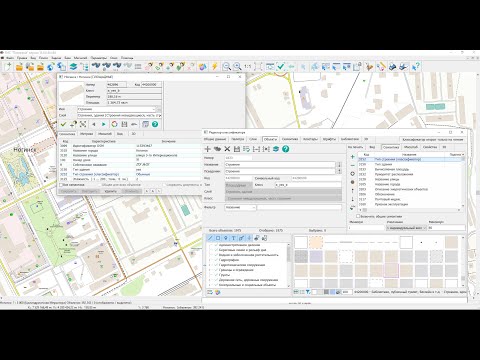Open the Имя dropdown in the object dialog
Viewport: 480px width, 360px height.
(116, 109)
